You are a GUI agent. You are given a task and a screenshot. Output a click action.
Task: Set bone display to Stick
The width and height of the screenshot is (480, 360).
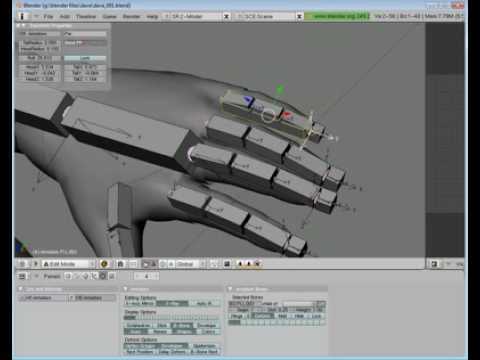162,325
